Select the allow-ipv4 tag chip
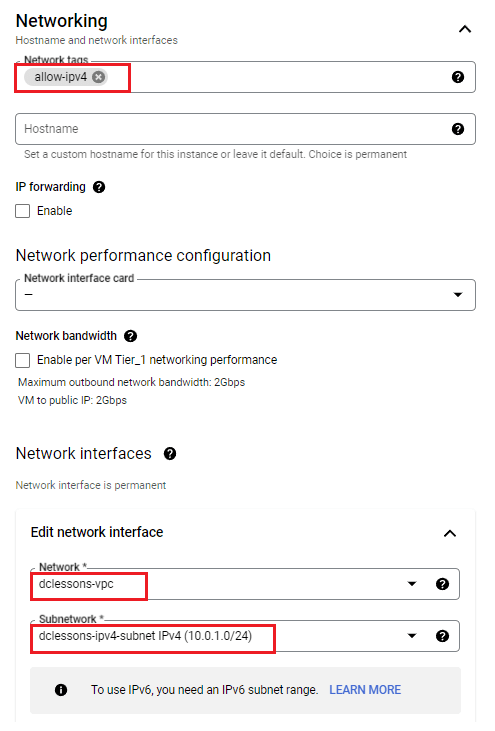 (x=61, y=77)
